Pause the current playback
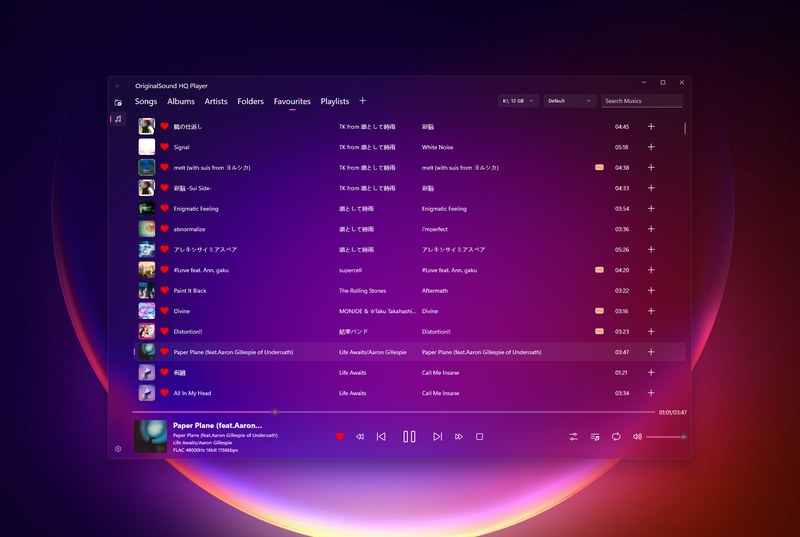Viewport: 800px width, 537px height. [409, 437]
